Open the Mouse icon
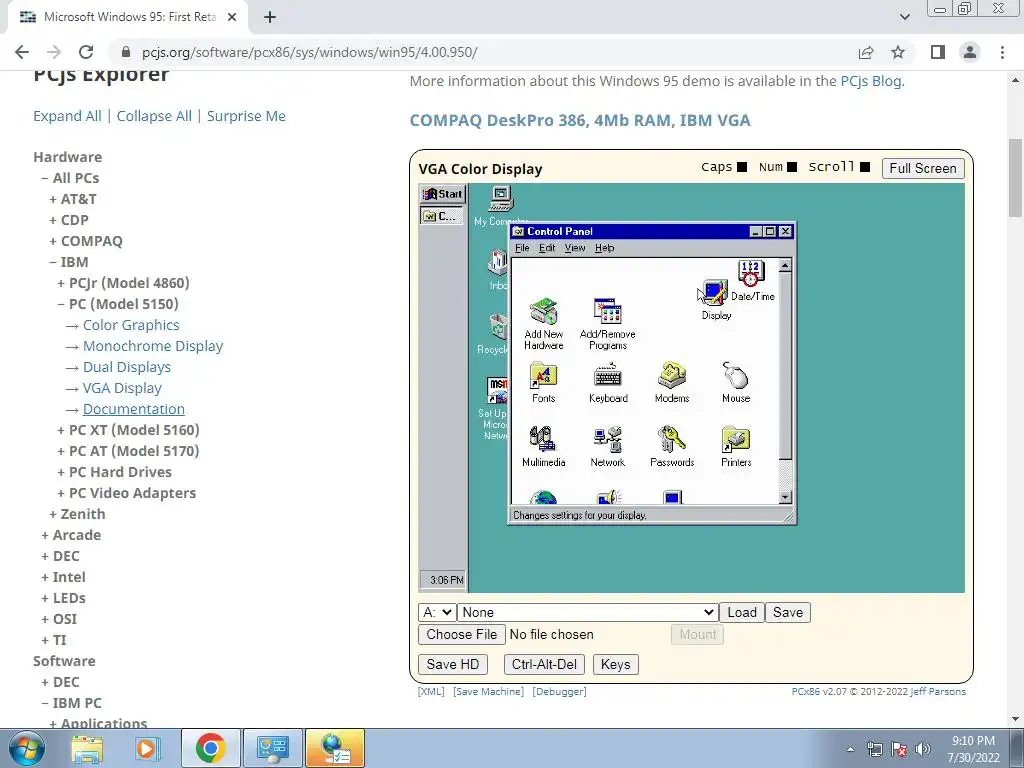 (736, 383)
